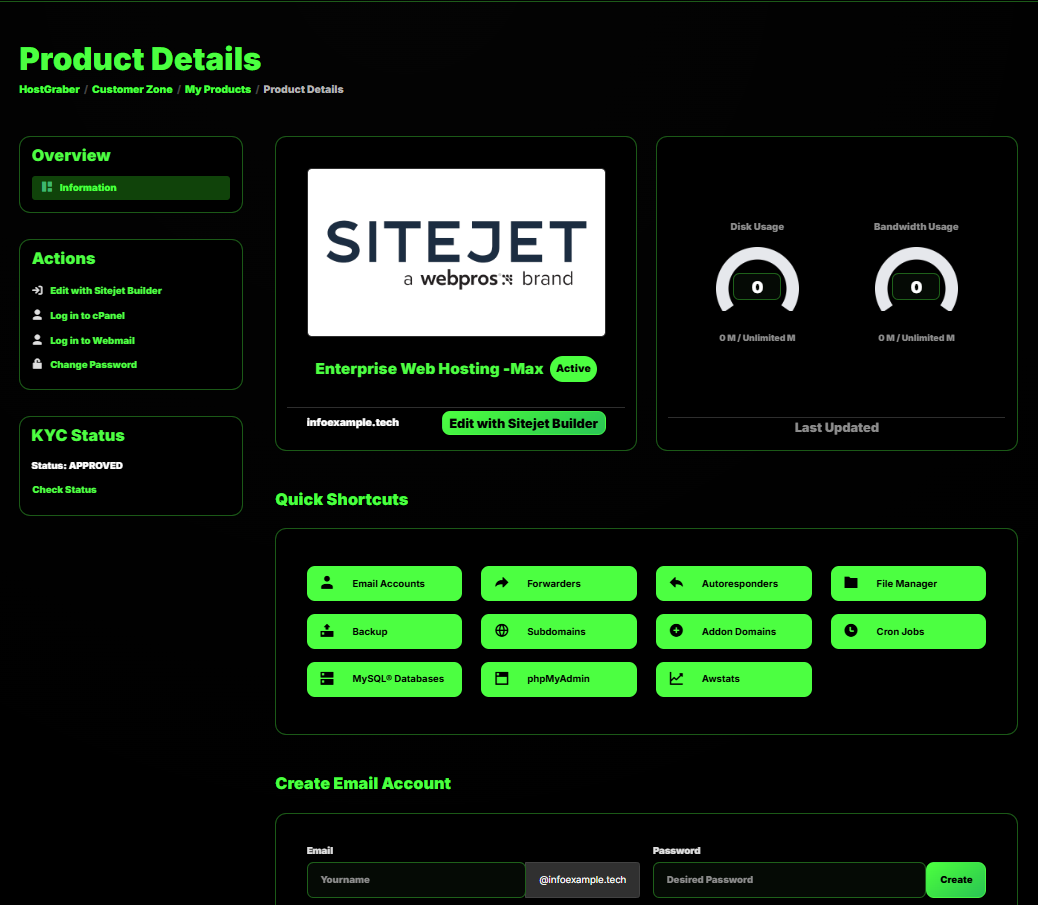Open Subdomains shortcut
Viewport: 1038px width, 905px height.
[559, 631]
